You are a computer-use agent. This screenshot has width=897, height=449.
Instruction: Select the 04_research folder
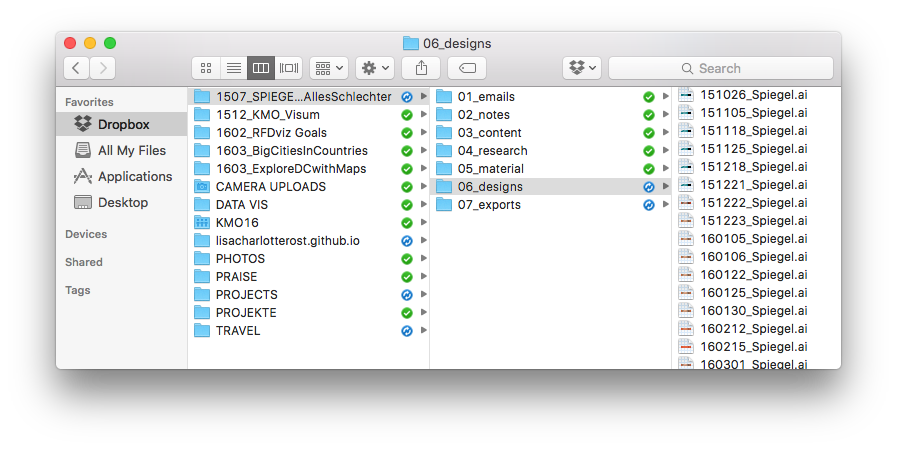coord(550,151)
